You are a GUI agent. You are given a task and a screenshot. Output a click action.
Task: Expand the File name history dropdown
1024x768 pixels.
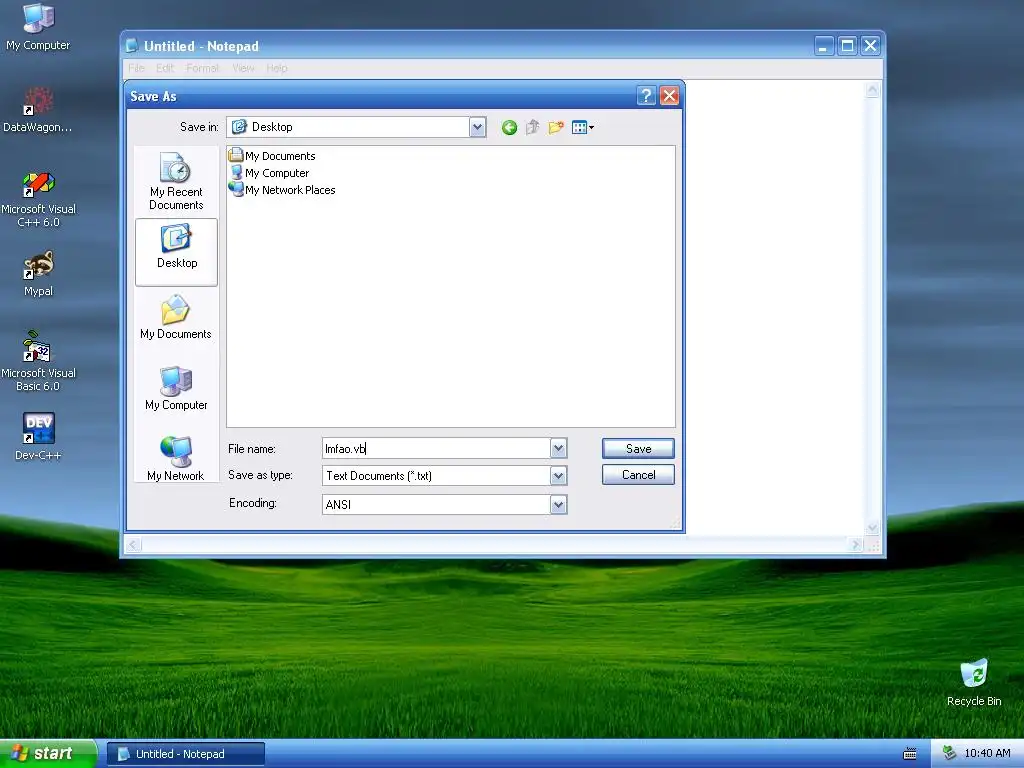[x=558, y=449]
